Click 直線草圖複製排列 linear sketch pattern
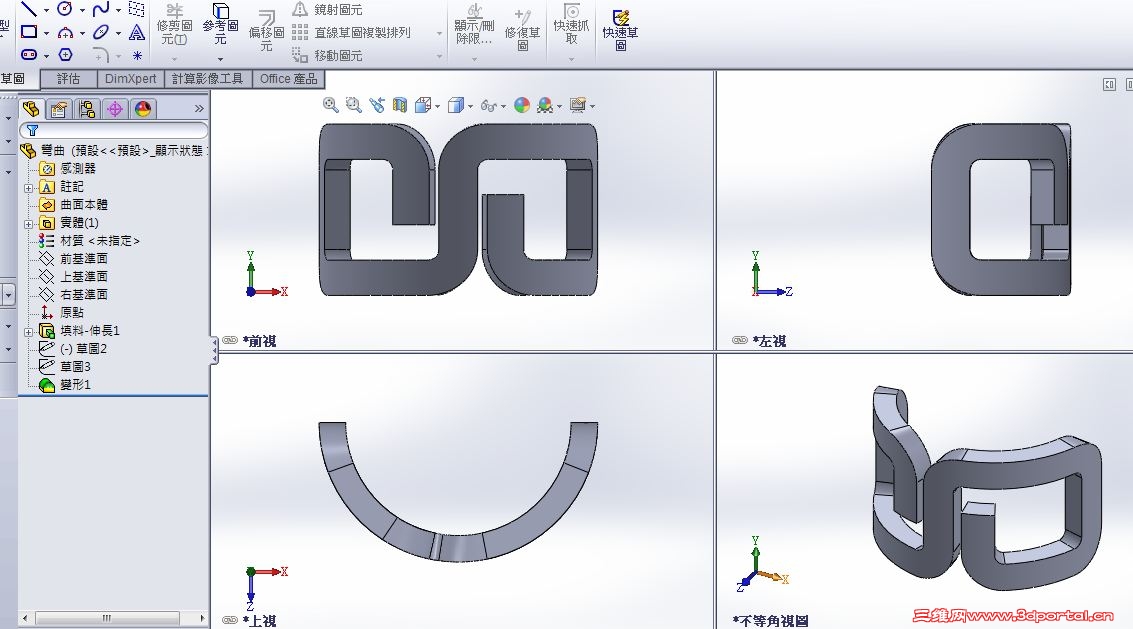 [x=351, y=33]
